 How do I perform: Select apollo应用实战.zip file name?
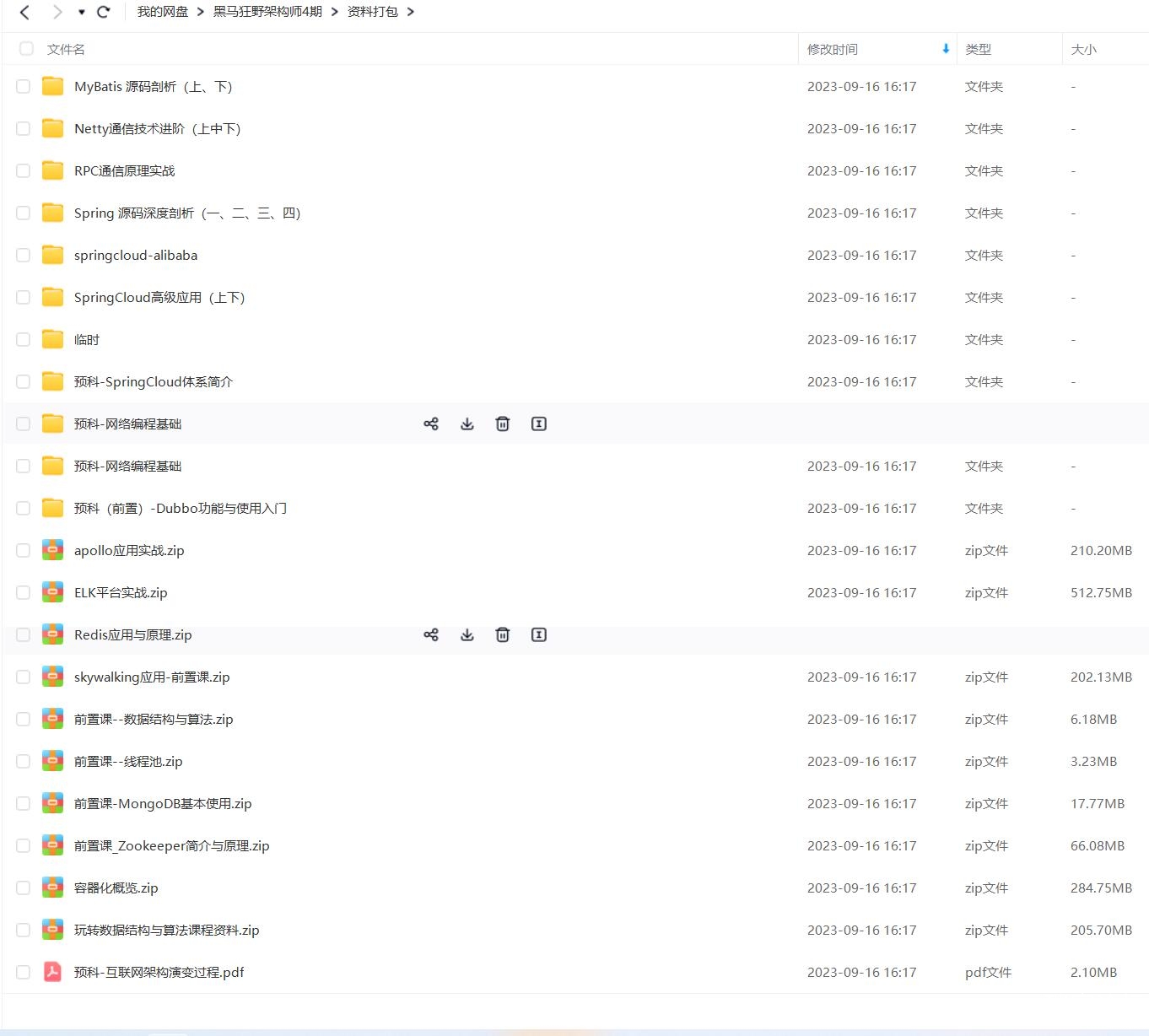129,551
